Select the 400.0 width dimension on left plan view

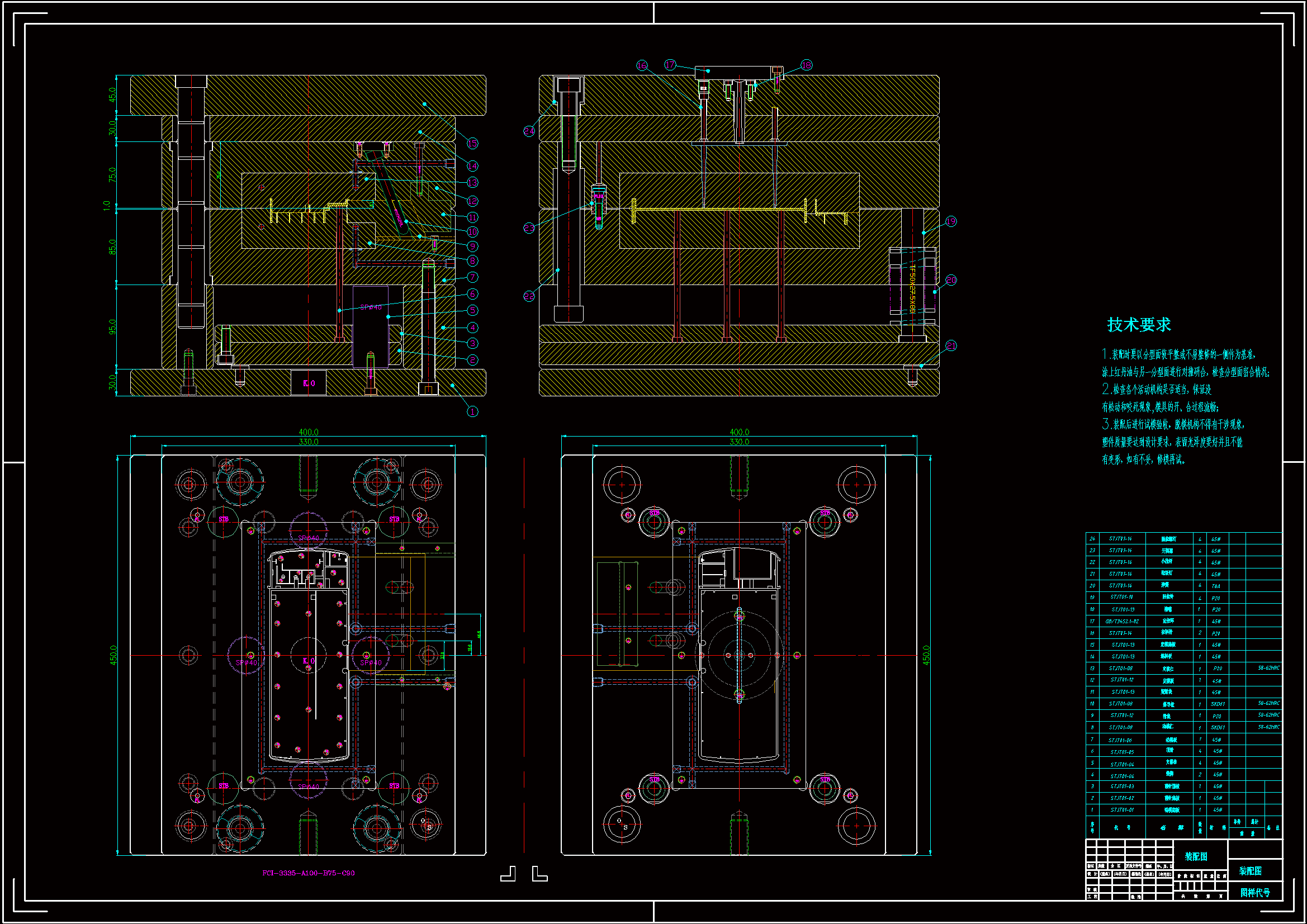[309, 432]
